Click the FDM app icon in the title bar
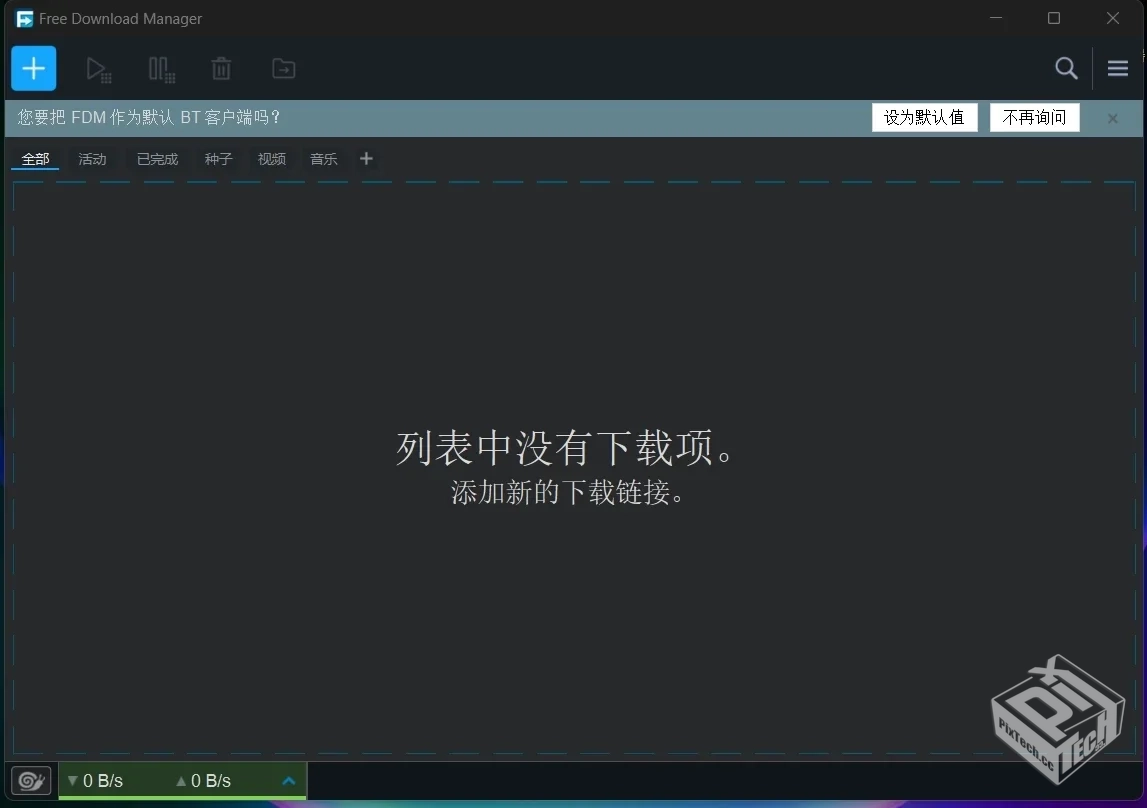This screenshot has height=808, width=1147. 24,18
